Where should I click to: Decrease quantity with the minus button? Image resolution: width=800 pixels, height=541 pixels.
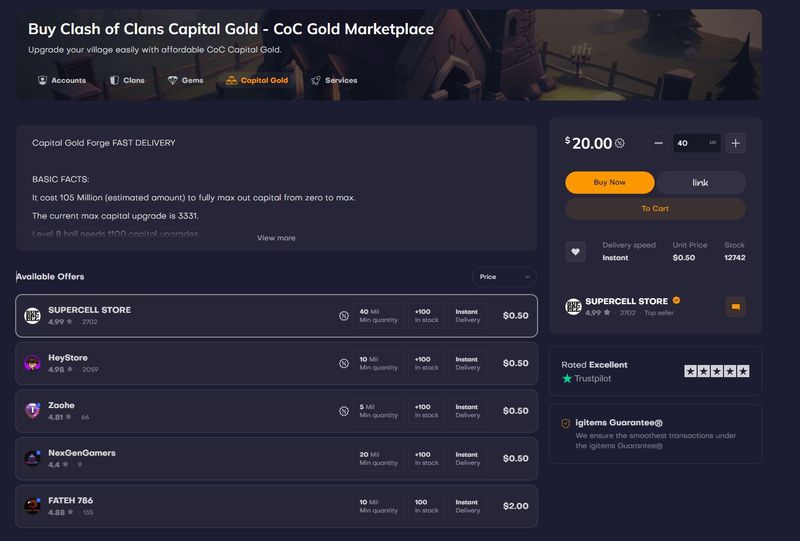pyautogui.click(x=659, y=143)
